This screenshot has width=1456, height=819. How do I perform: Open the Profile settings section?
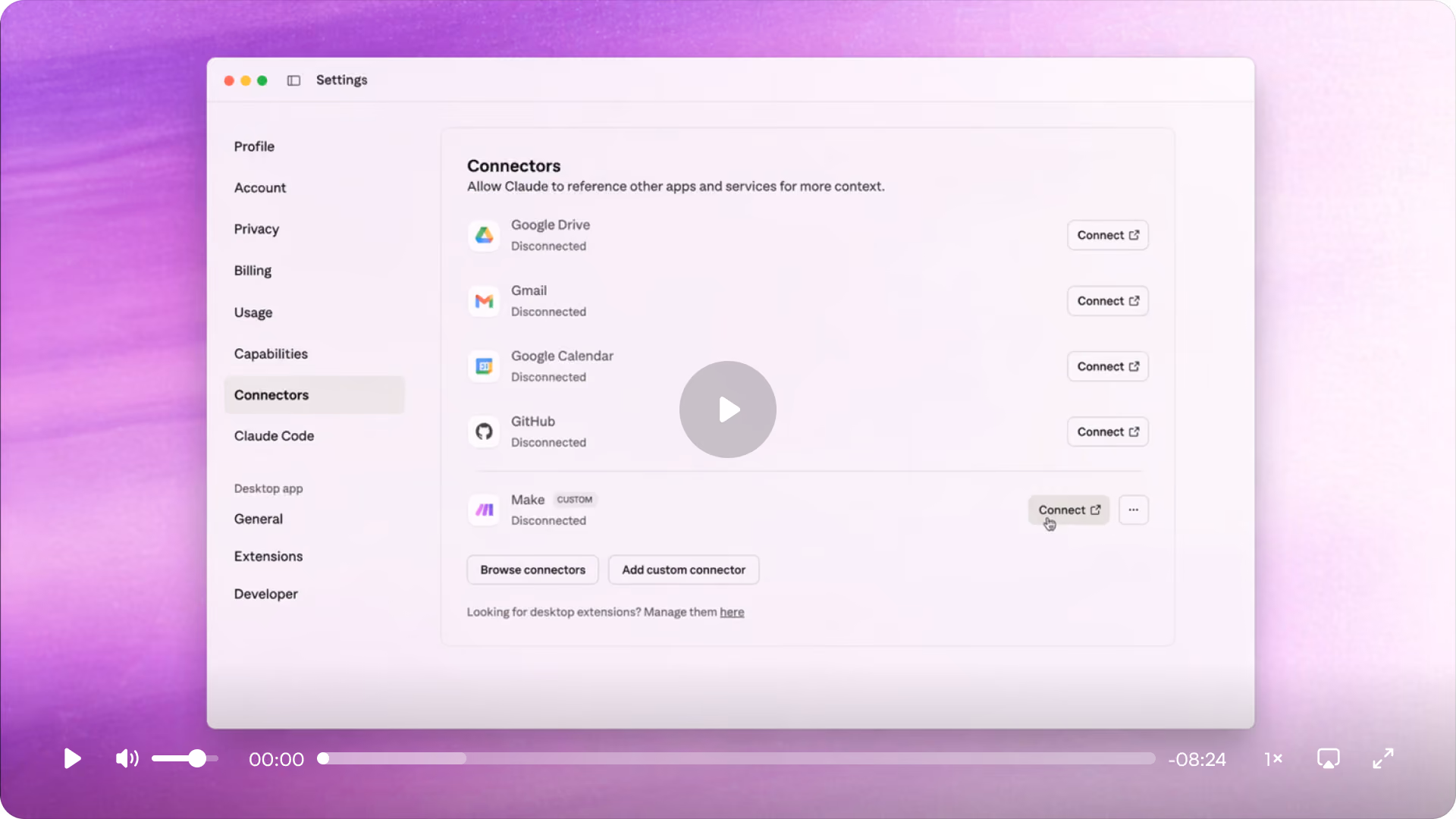(x=254, y=146)
